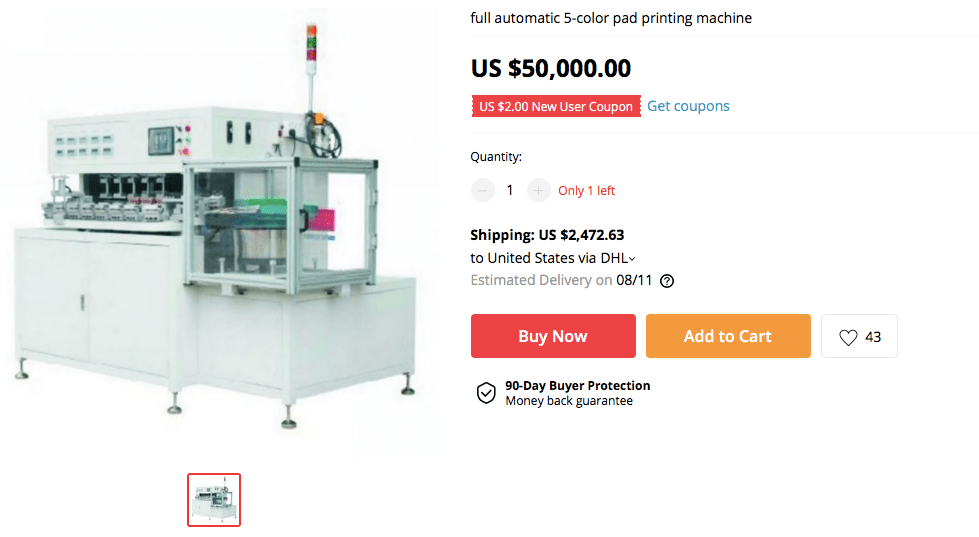The image size is (979, 537).
Task: Click the US $2.00 New User Coupon badge
Action: [556, 106]
